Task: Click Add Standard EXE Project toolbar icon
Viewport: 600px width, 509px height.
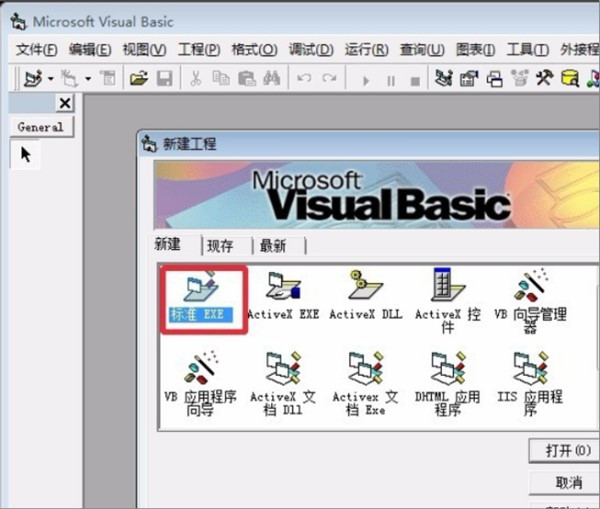Action: click(33, 79)
